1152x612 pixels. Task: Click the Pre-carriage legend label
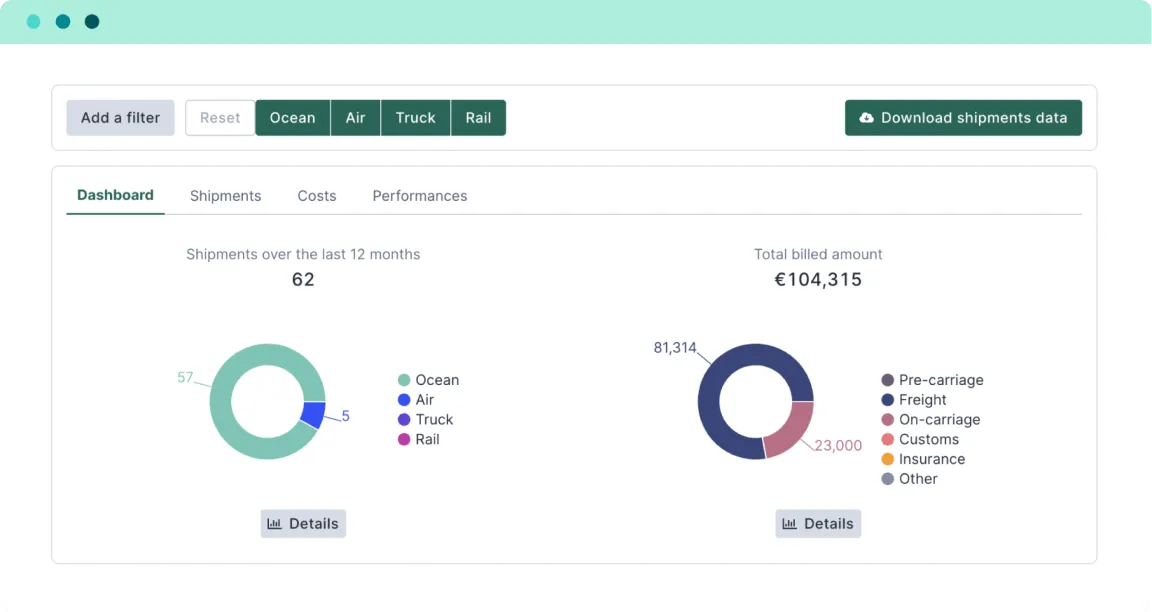coord(941,380)
